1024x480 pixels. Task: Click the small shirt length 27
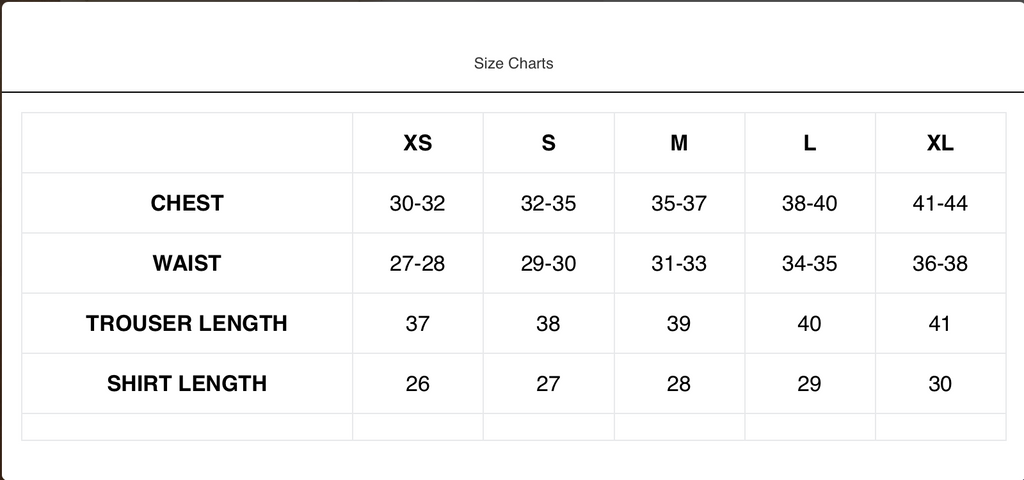pyautogui.click(x=548, y=384)
